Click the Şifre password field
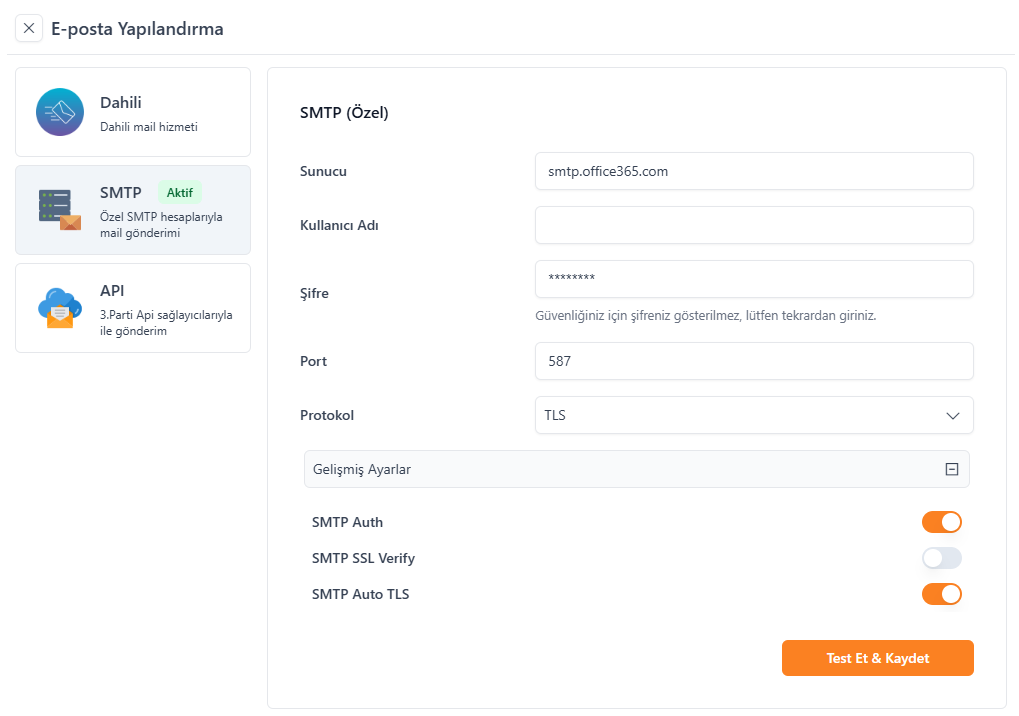Viewport: 1019px width, 716px height. point(754,279)
